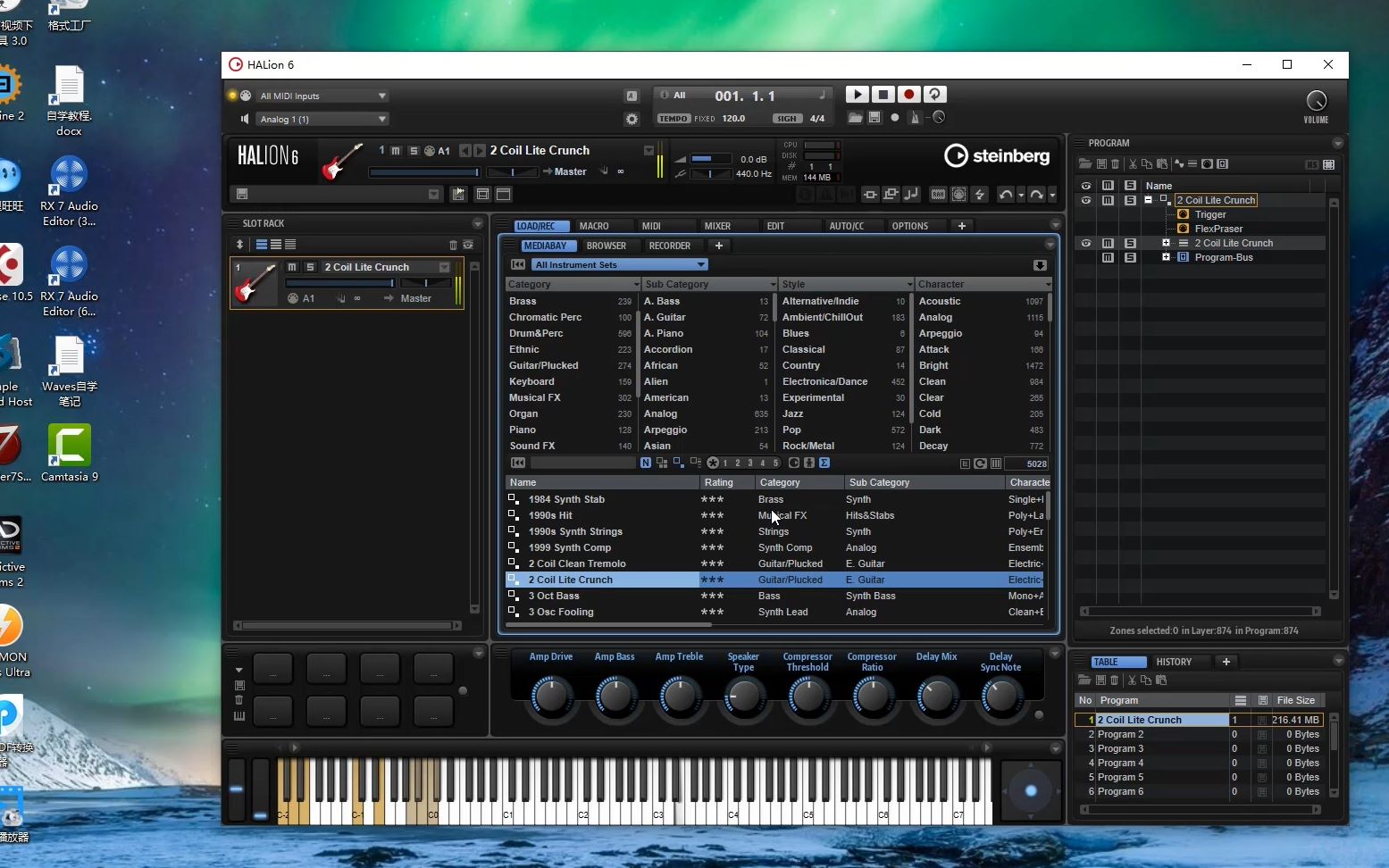Click the guitar thumbnail in slot rack
Viewport: 1389px width, 868px height.
(255, 284)
